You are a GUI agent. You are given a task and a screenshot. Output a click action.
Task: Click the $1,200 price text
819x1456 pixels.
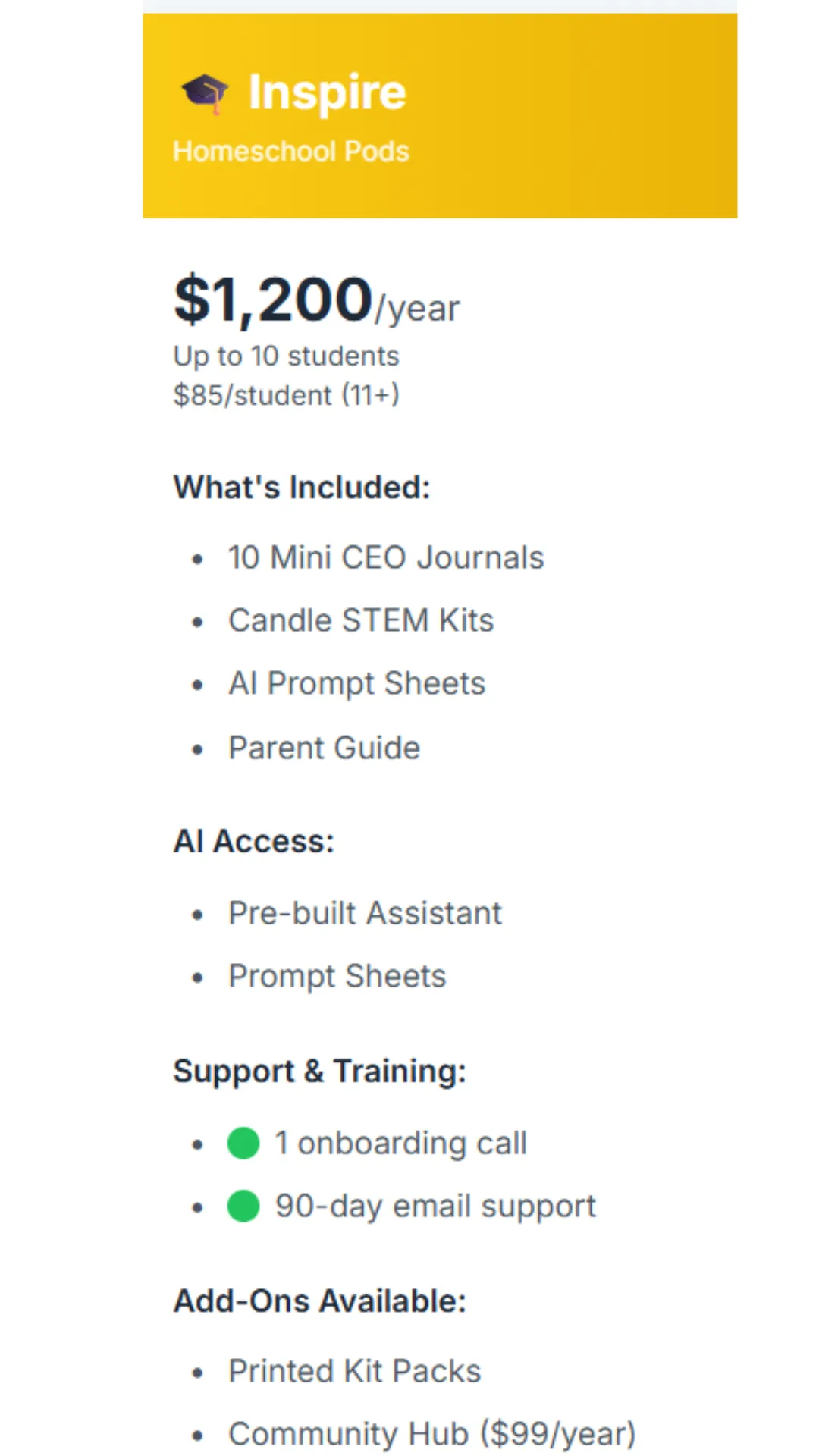274,300
